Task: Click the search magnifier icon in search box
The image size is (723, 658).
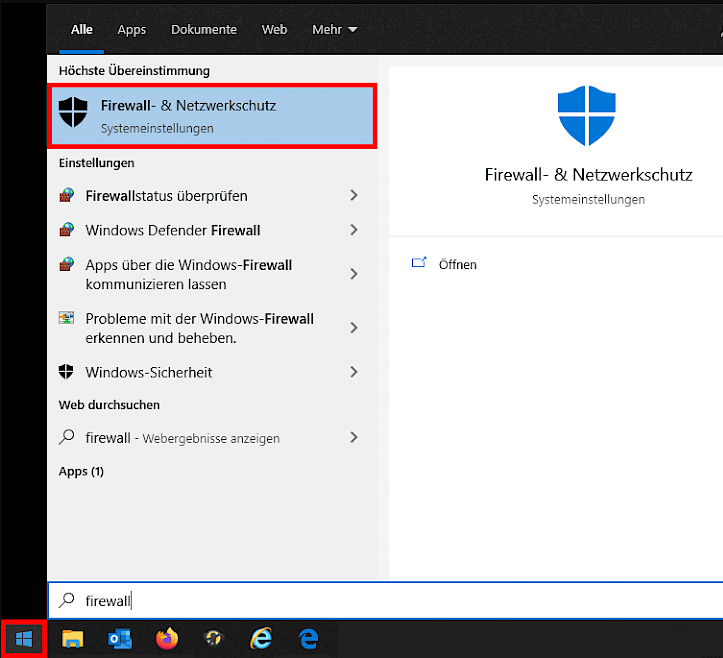Action: (67, 600)
